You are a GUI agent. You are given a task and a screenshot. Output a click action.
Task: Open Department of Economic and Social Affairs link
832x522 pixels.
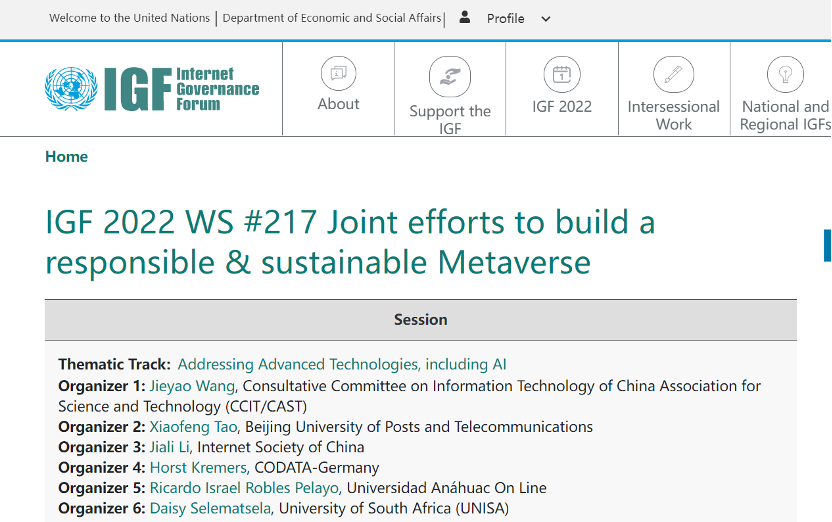coord(331,18)
